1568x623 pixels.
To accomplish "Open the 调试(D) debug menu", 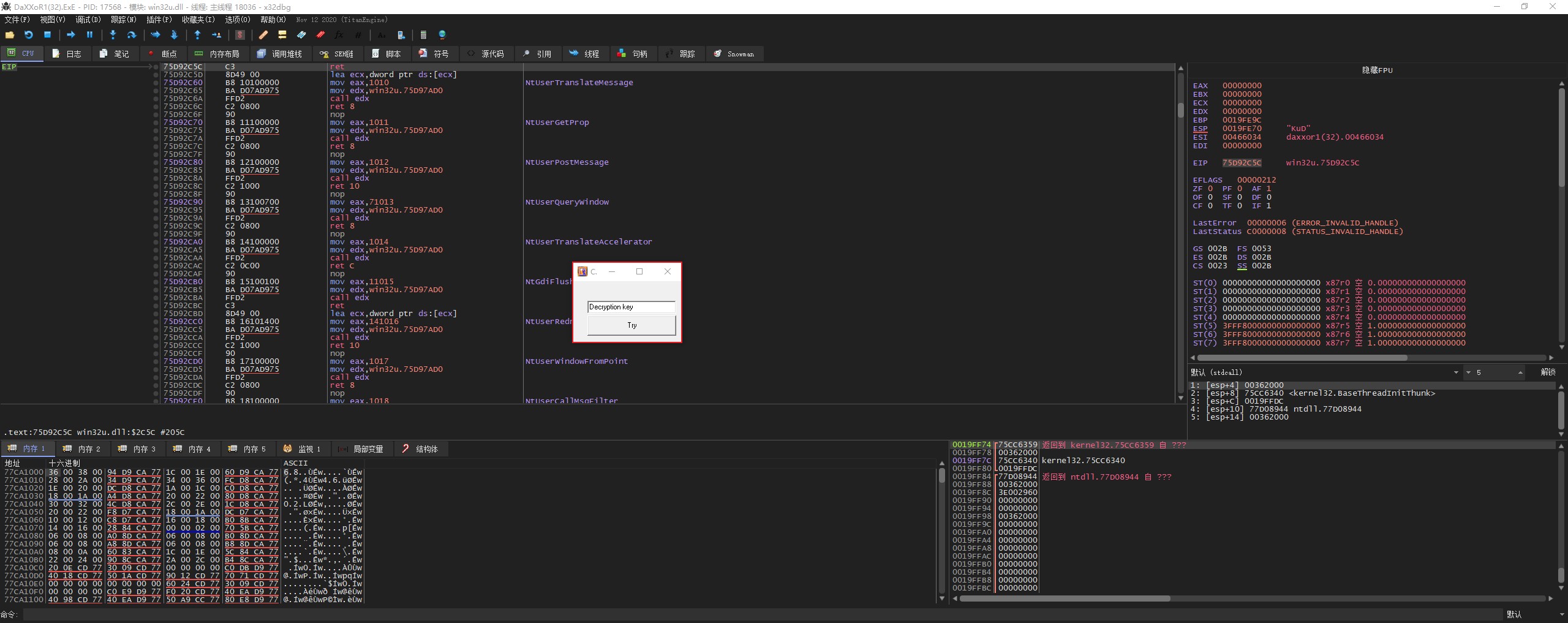I will pos(88,20).
